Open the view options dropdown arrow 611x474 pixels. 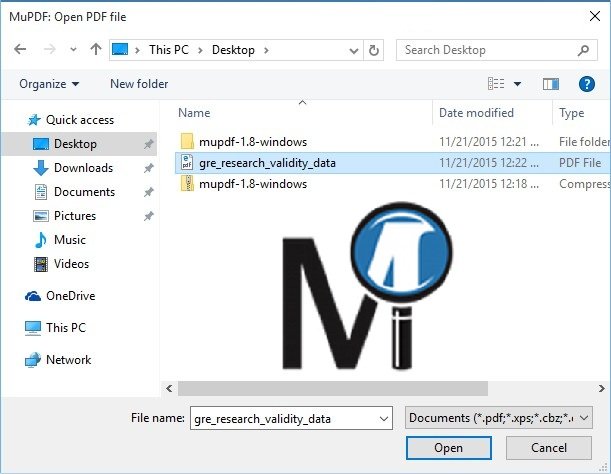517,84
